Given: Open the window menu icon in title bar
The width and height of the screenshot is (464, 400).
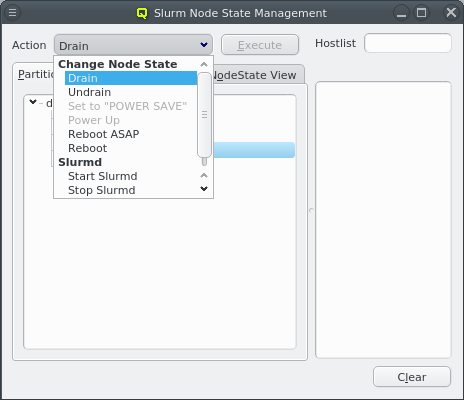Looking at the screenshot, I should coord(12,13).
